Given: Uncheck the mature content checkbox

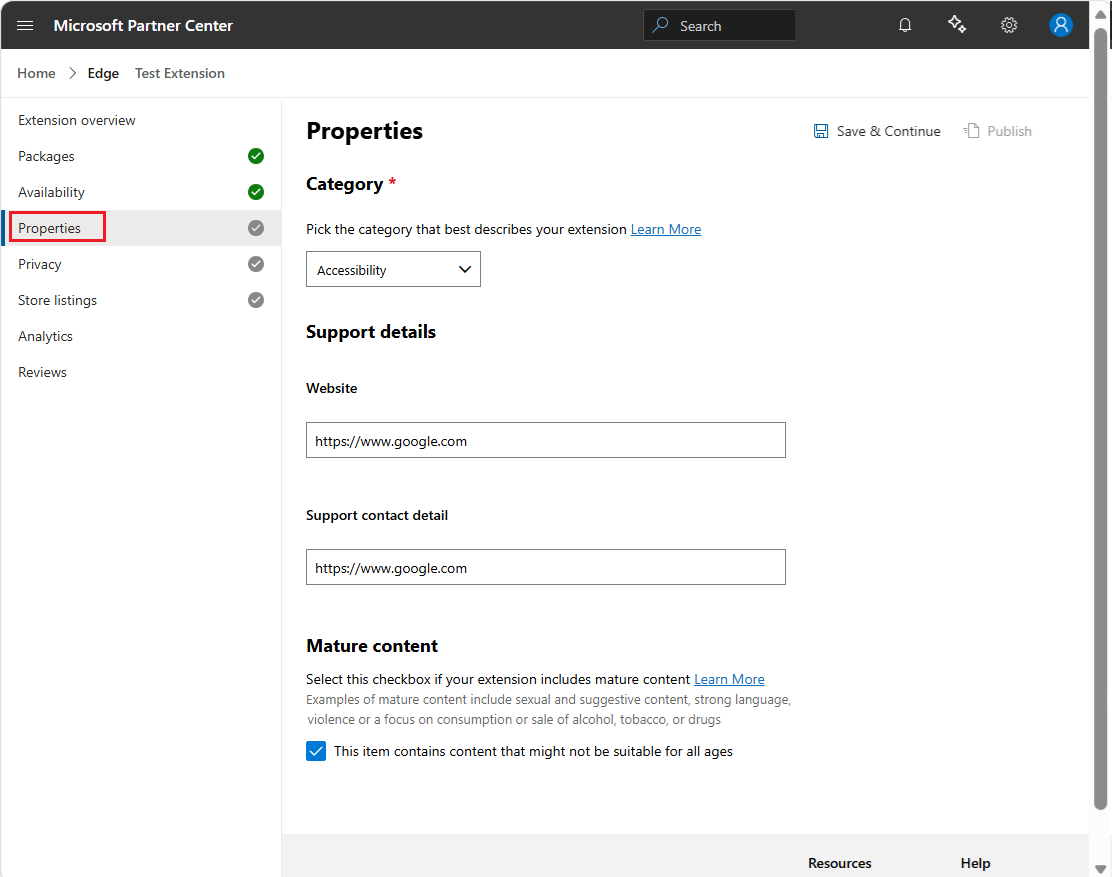Looking at the screenshot, I should pos(316,751).
